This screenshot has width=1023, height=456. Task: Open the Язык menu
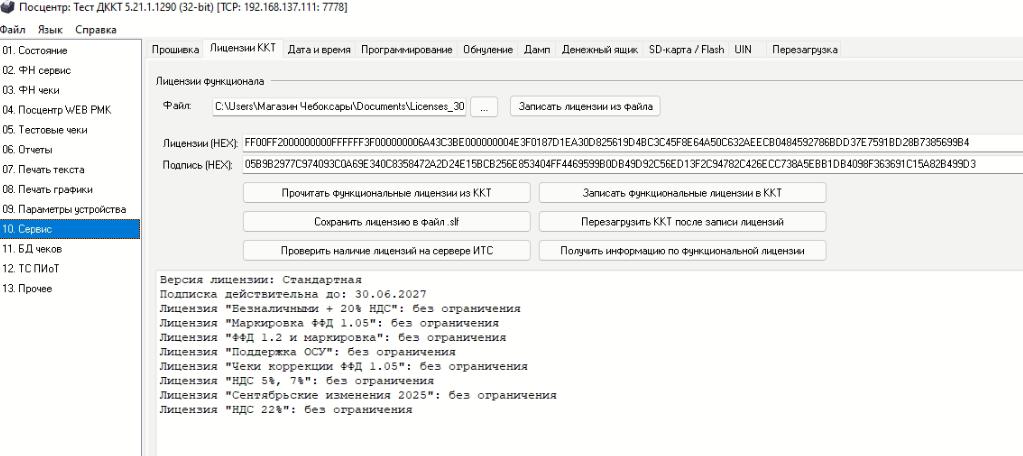(50, 29)
